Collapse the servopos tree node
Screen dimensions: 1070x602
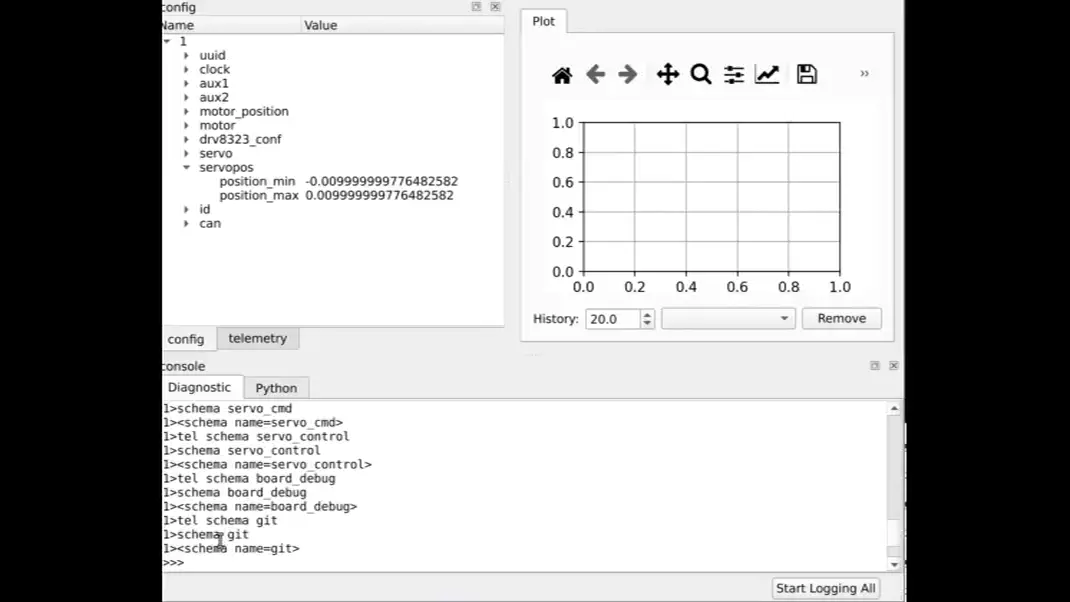click(x=187, y=168)
